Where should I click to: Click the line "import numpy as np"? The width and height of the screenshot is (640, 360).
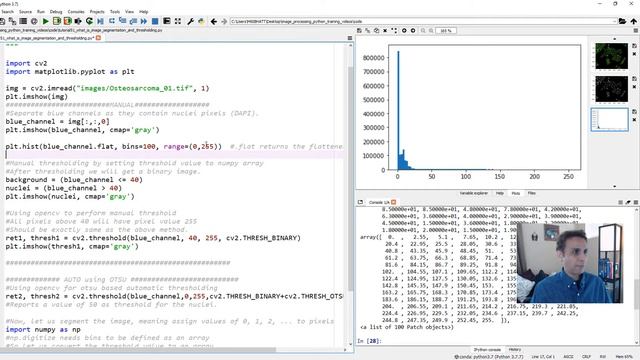[43, 330]
